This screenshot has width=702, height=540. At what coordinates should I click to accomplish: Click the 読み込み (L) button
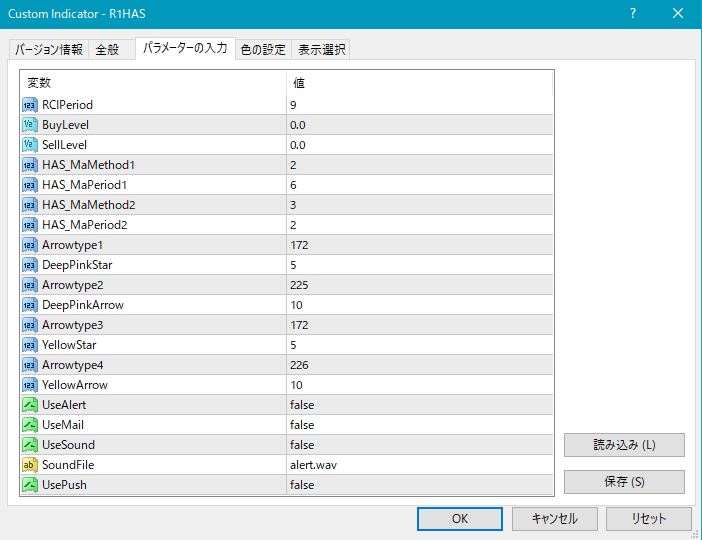click(624, 445)
